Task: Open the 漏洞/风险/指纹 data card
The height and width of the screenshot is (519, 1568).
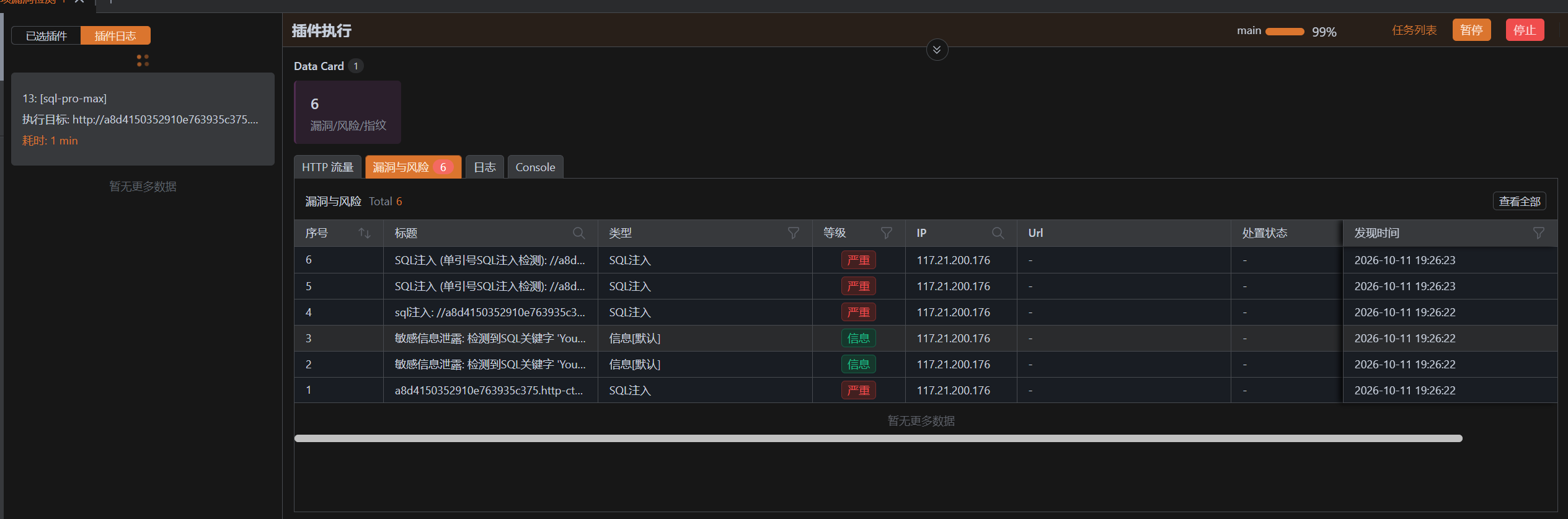Action: (347, 112)
